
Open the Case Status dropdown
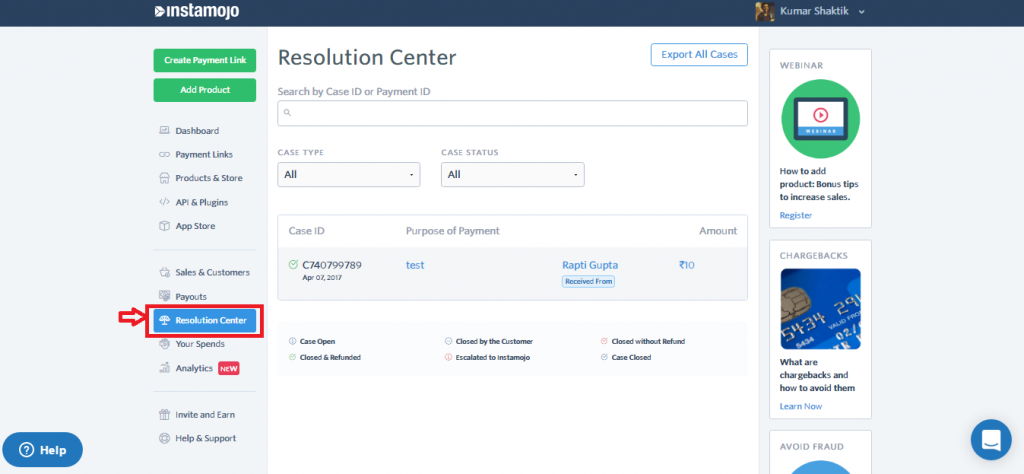513,174
